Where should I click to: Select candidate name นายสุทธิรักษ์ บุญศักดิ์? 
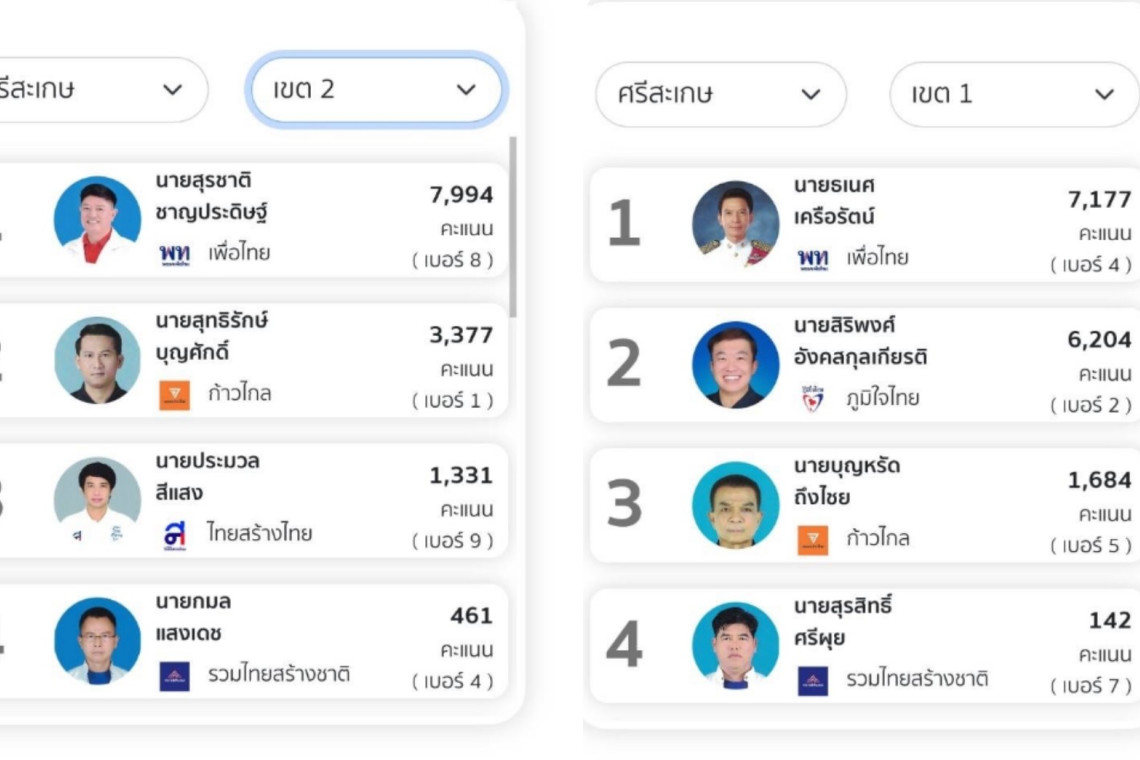point(212,337)
